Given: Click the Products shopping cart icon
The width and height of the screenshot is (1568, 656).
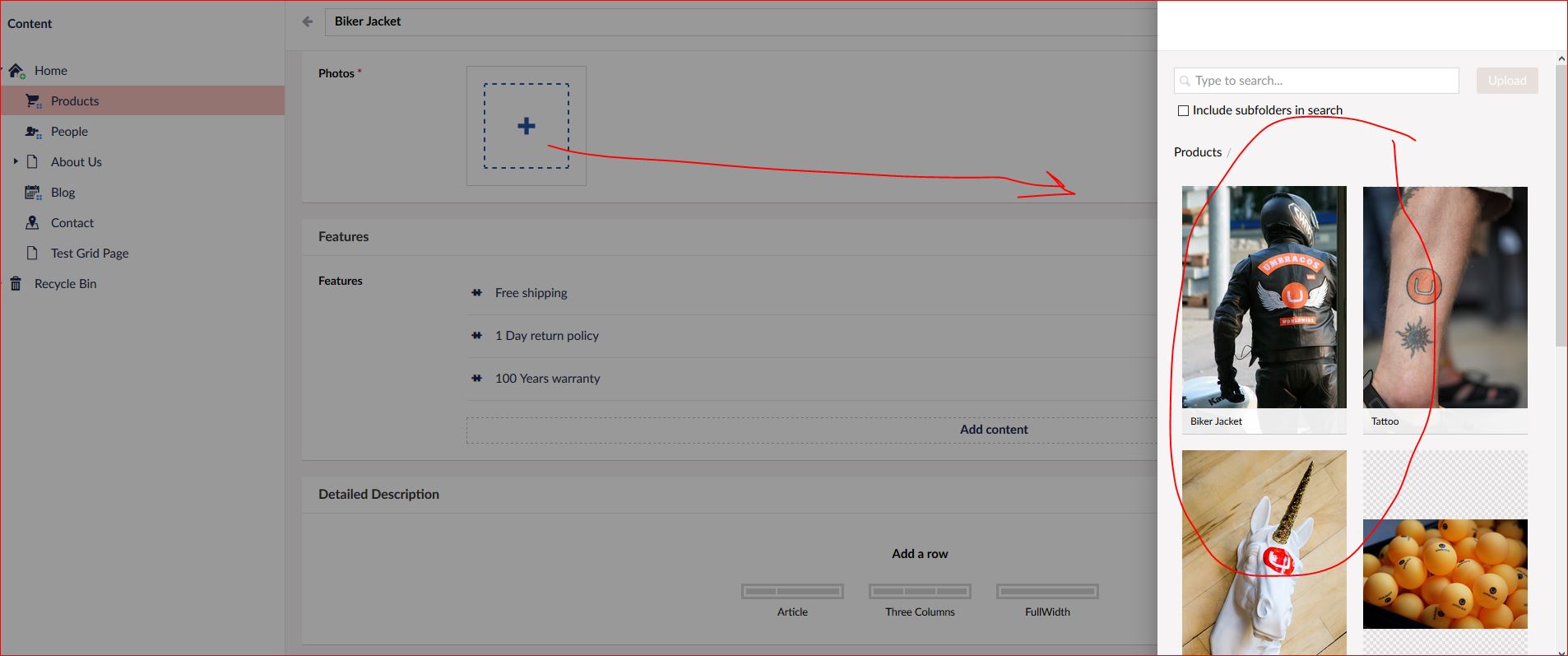Looking at the screenshot, I should point(33,101).
